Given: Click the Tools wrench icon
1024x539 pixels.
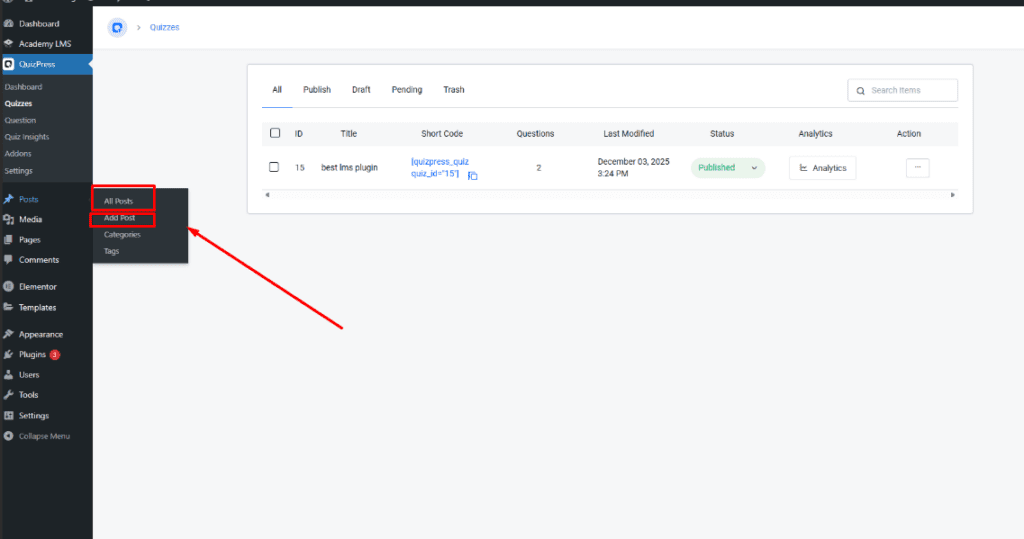Looking at the screenshot, I should (x=8, y=395).
